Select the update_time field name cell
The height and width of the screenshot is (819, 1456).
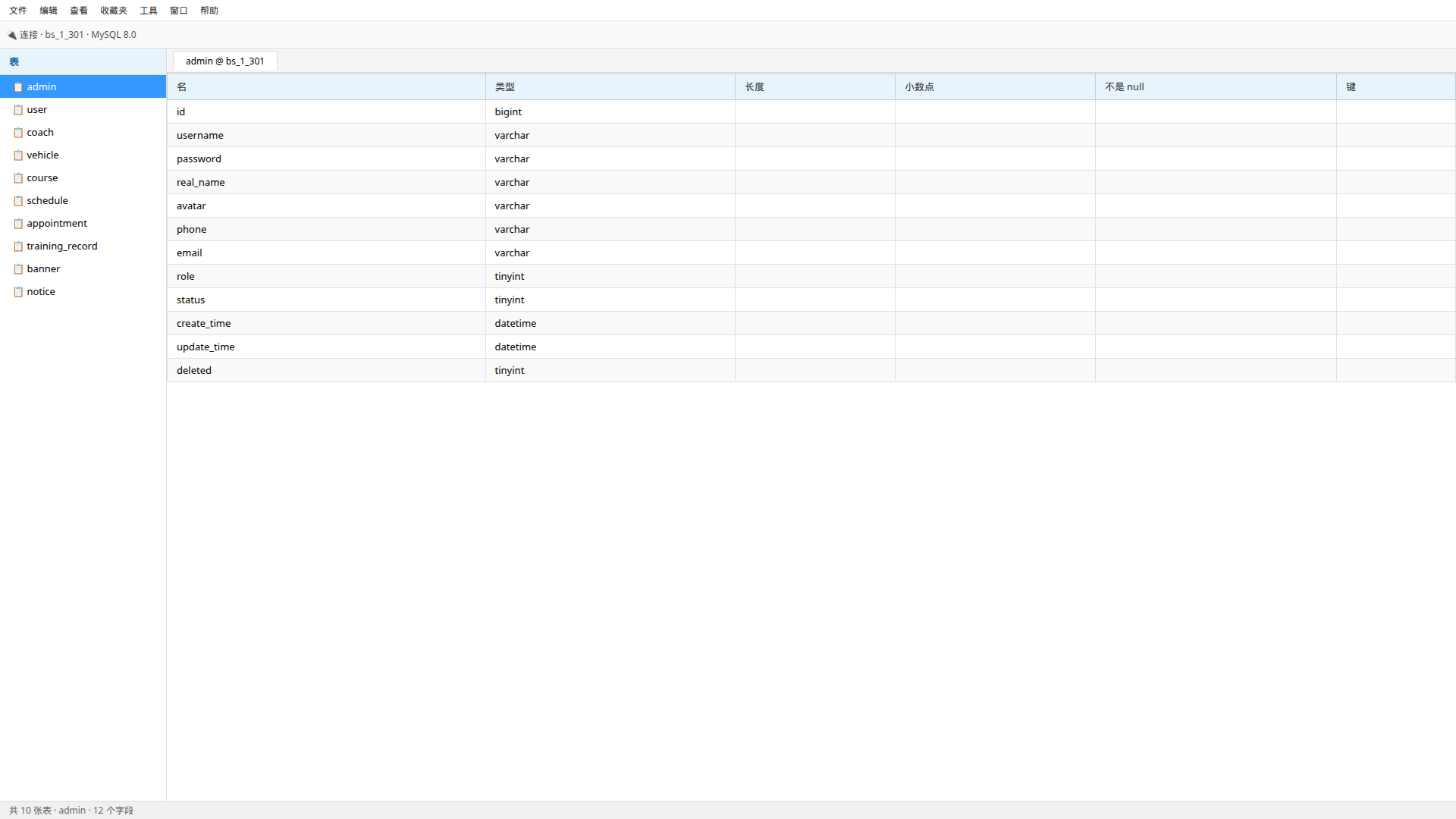click(x=326, y=347)
